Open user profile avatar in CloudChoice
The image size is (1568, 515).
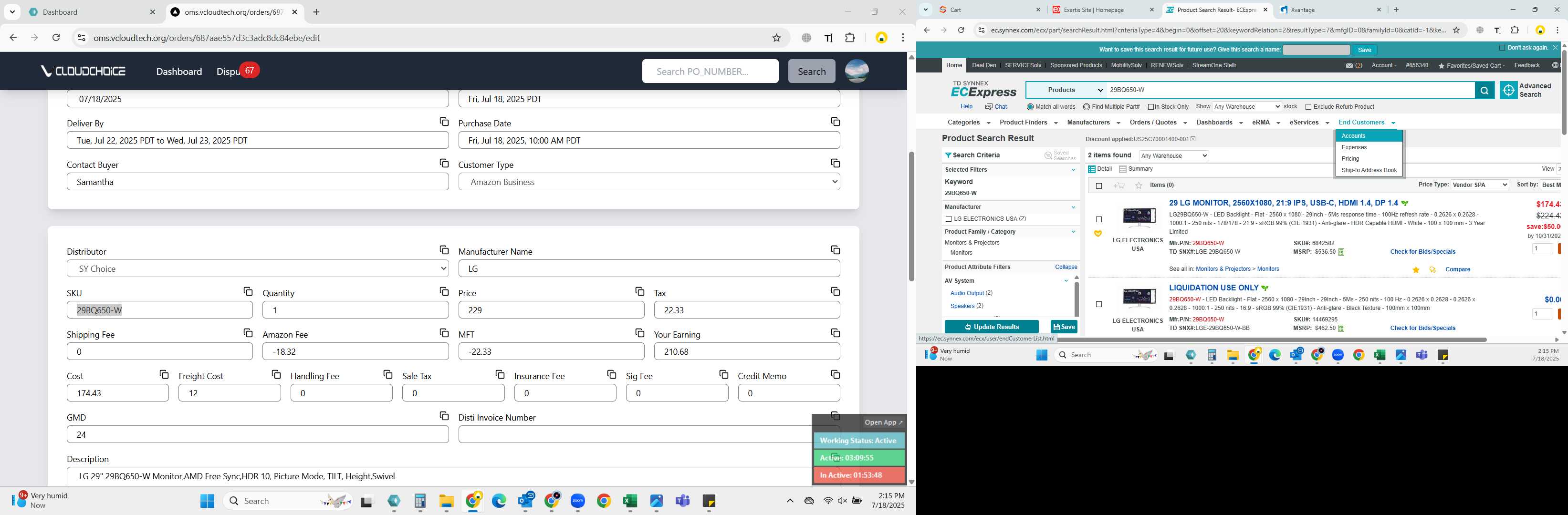pyautogui.click(x=857, y=71)
